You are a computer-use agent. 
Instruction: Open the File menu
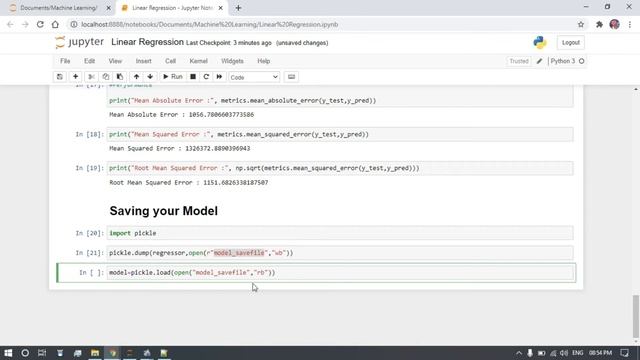pos(65,61)
